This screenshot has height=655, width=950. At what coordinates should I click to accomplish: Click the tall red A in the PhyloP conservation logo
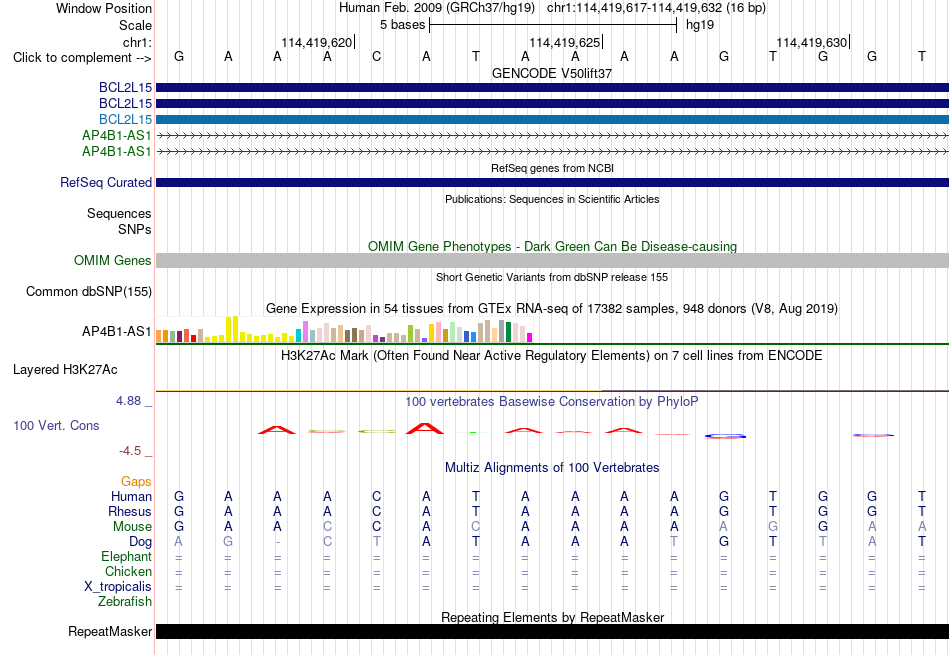pos(425,428)
